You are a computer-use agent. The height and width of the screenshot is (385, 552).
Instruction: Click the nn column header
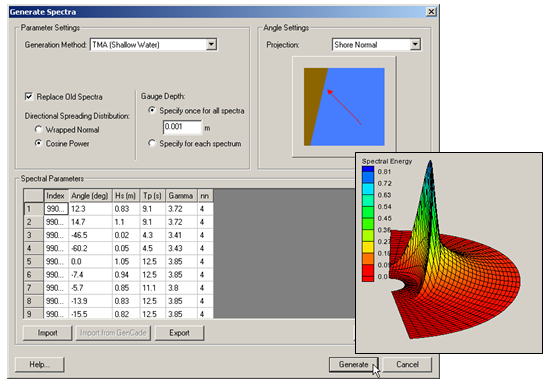click(x=205, y=196)
